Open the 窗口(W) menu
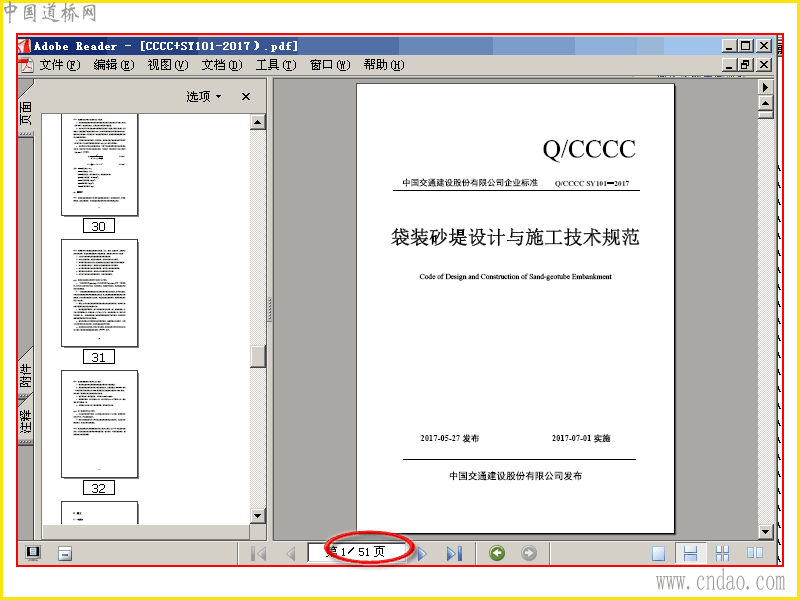 [330, 65]
